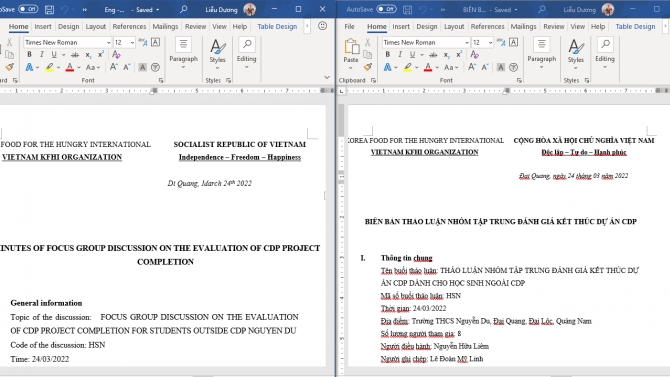Apply Subscript in the left Word window
670x377 pixels.
click(x=88, y=55)
